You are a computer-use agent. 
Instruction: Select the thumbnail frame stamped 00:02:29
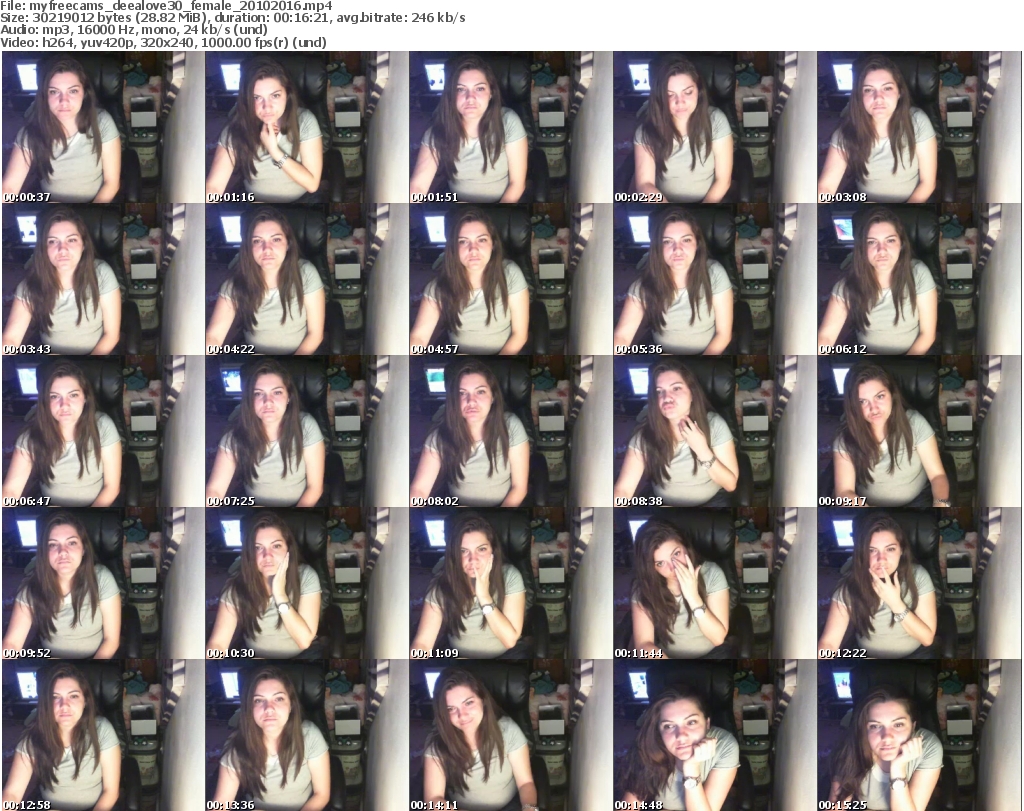coord(714,127)
